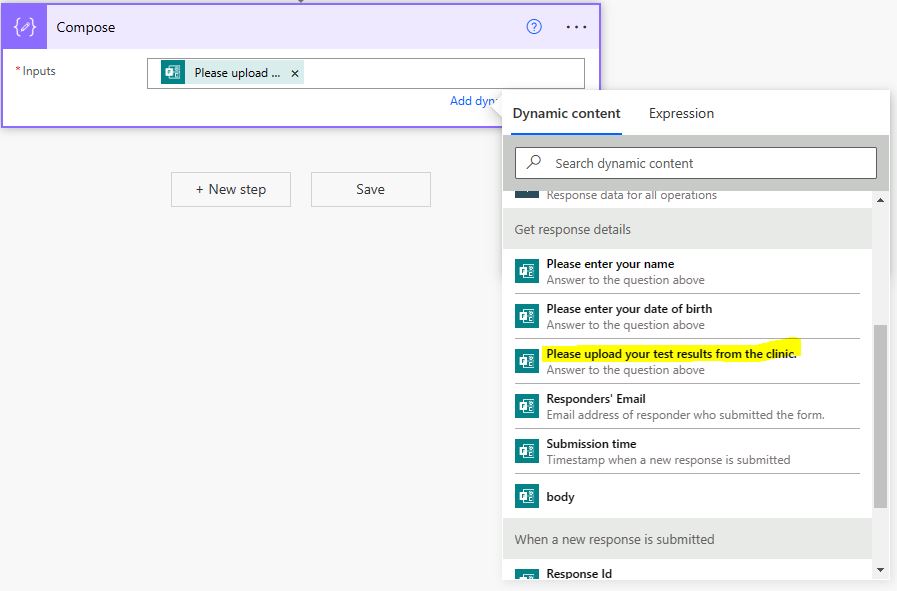Click the Add dynamic content link
This screenshot has height=591, width=897.
tap(473, 101)
